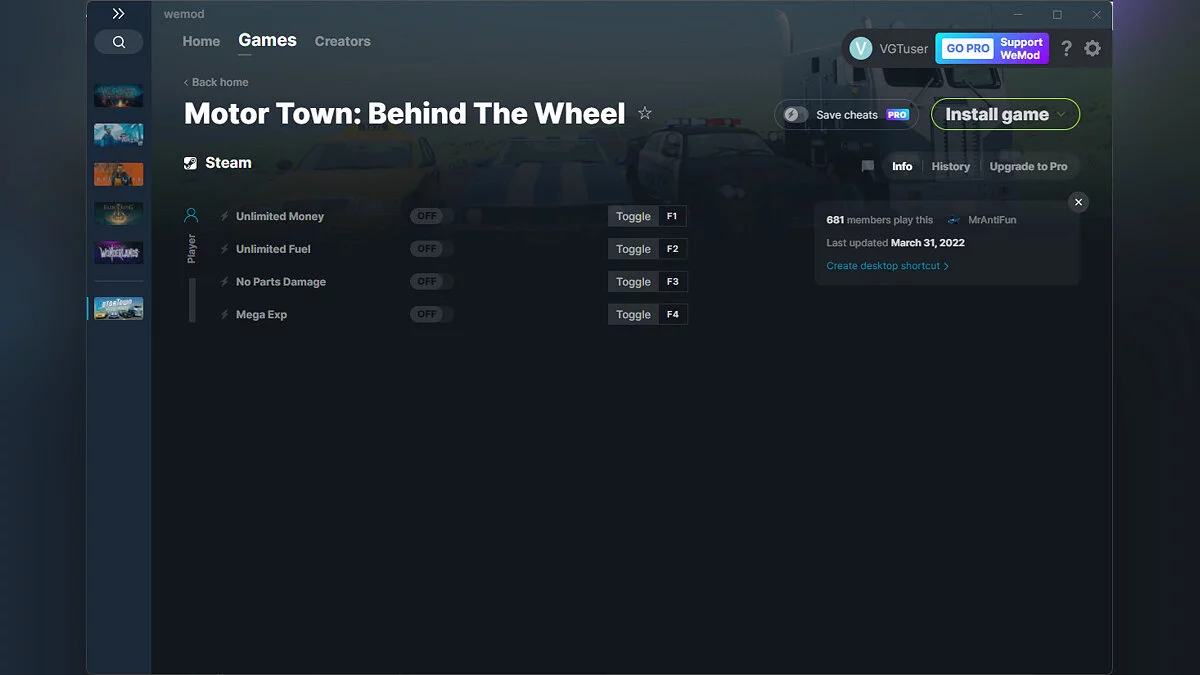The width and height of the screenshot is (1200, 675).
Task: Favorite Motor Town using the star icon
Action: pyautogui.click(x=645, y=113)
